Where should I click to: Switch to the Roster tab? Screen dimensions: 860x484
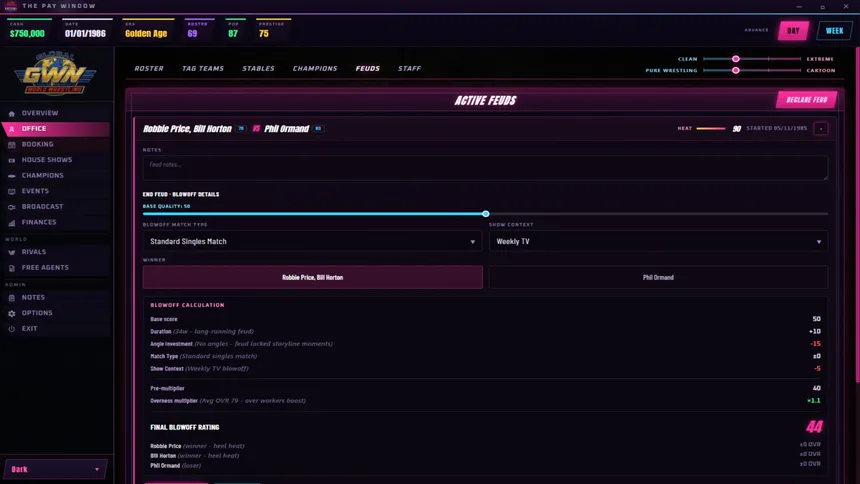tap(149, 69)
